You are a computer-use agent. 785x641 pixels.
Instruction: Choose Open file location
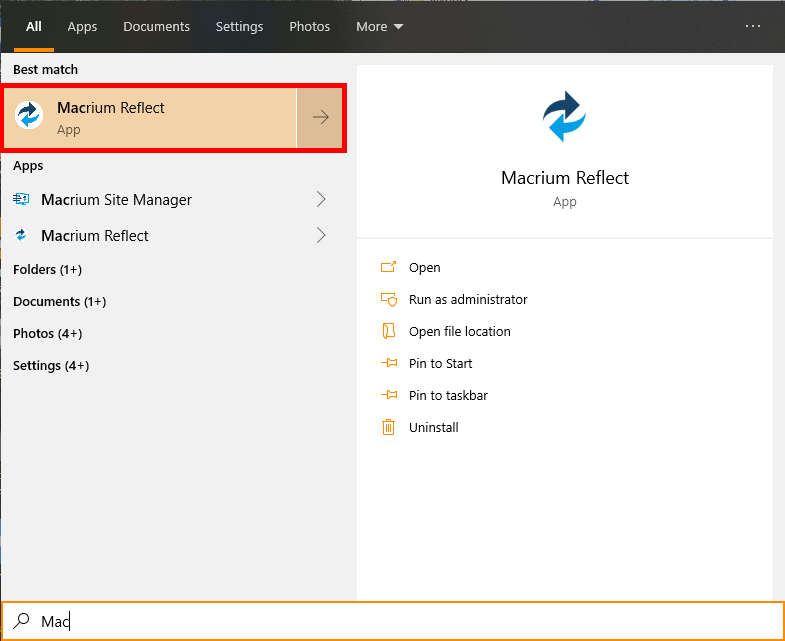tap(460, 332)
